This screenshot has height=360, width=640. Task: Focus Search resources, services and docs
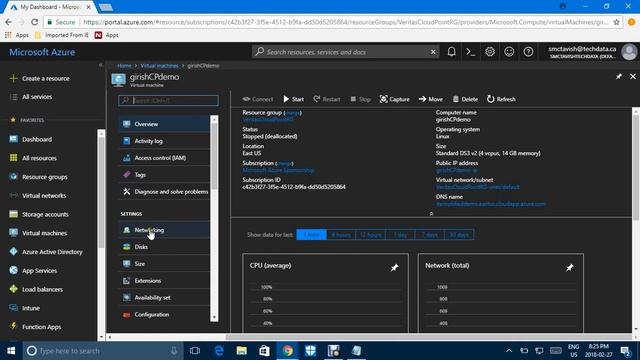pos(345,52)
